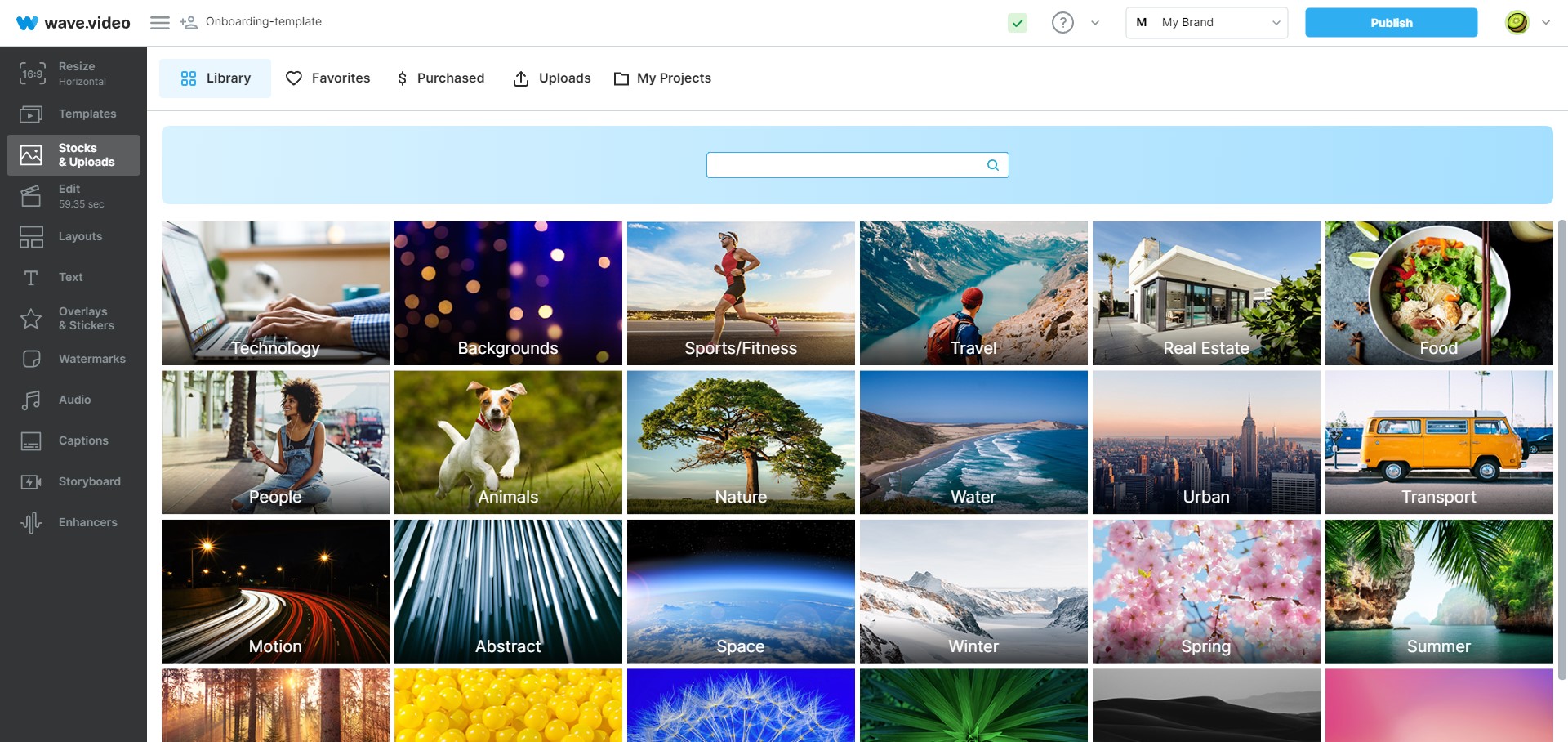Image resolution: width=1568 pixels, height=742 pixels.
Task: Open Layouts in the sidebar
Action: coord(73,237)
